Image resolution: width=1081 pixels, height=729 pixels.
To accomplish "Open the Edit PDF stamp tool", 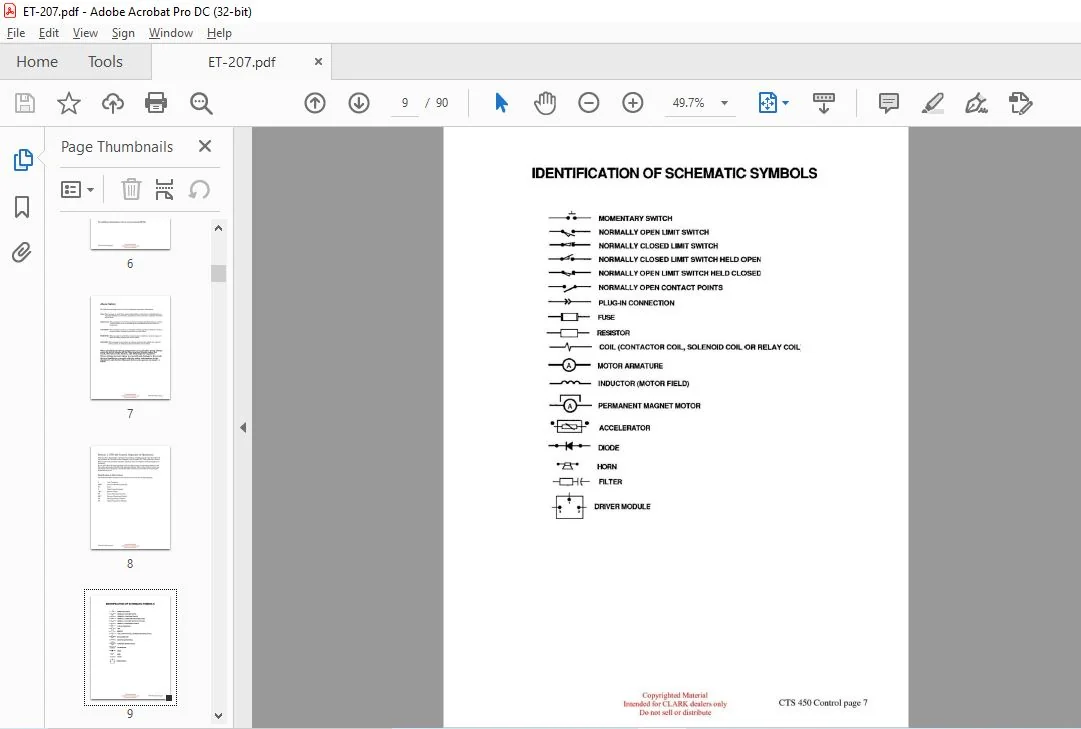I will [x=1020, y=103].
